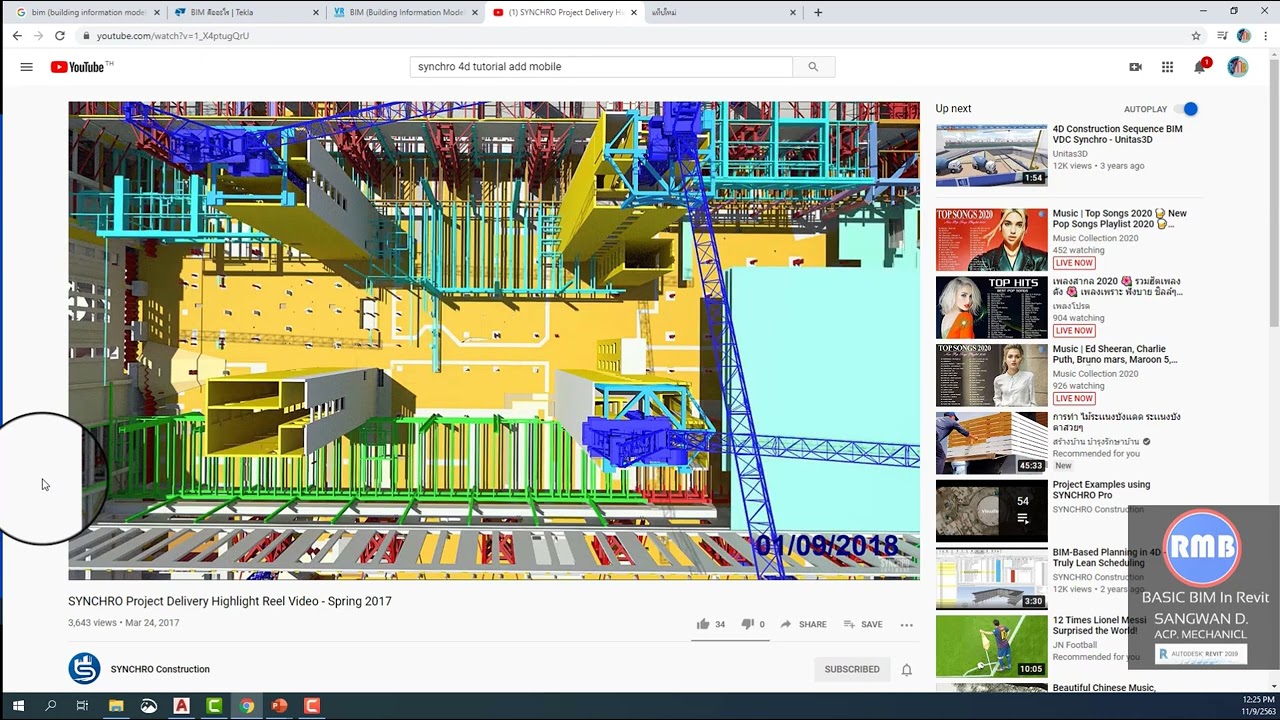Open the BIM-Based Planning in 4D thumbnail
Image resolution: width=1280 pixels, height=720 pixels.
(991, 579)
